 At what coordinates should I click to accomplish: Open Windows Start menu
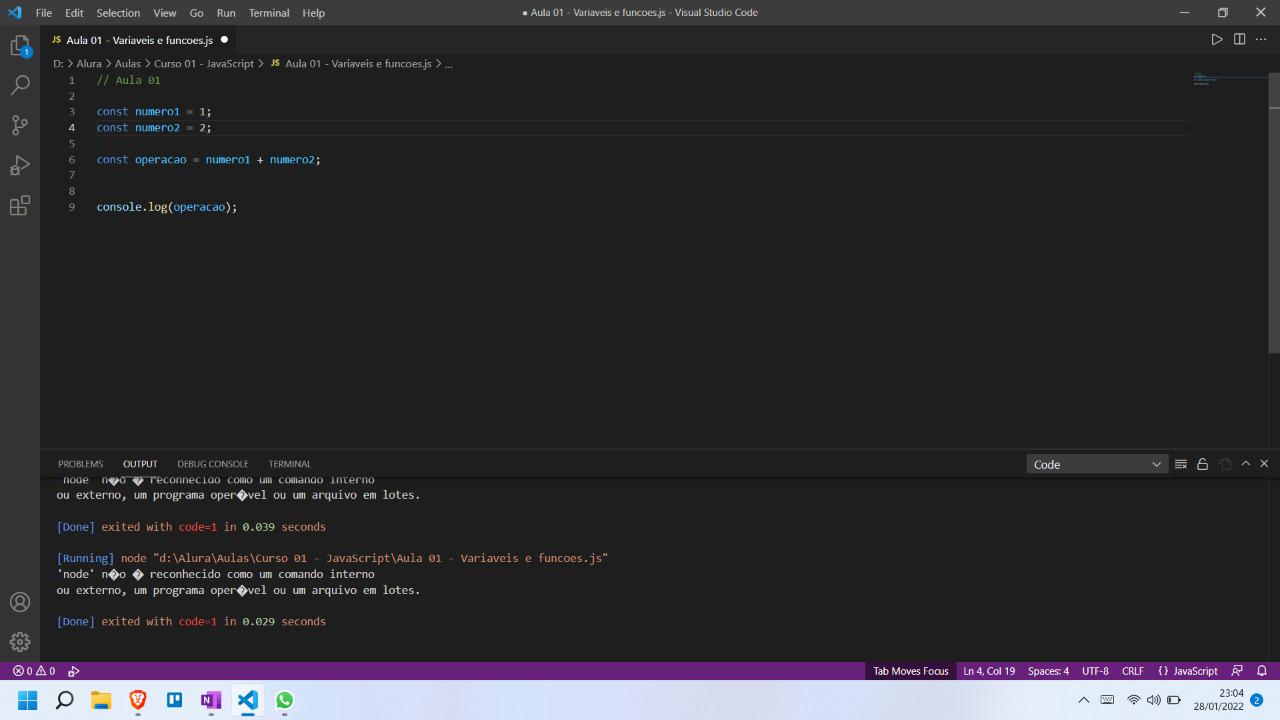[x=27, y=701]
